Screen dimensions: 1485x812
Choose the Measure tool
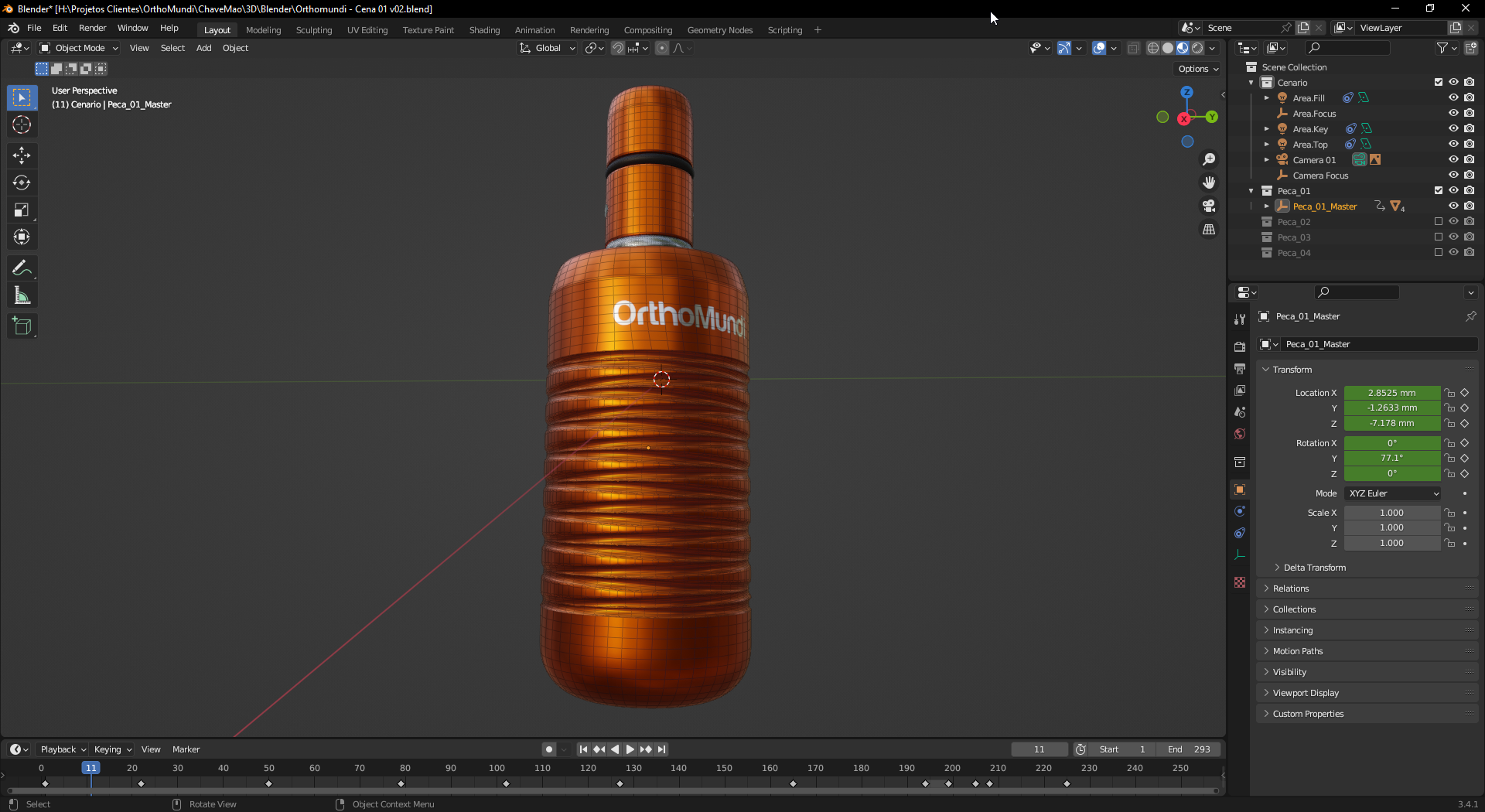point(22,295)
